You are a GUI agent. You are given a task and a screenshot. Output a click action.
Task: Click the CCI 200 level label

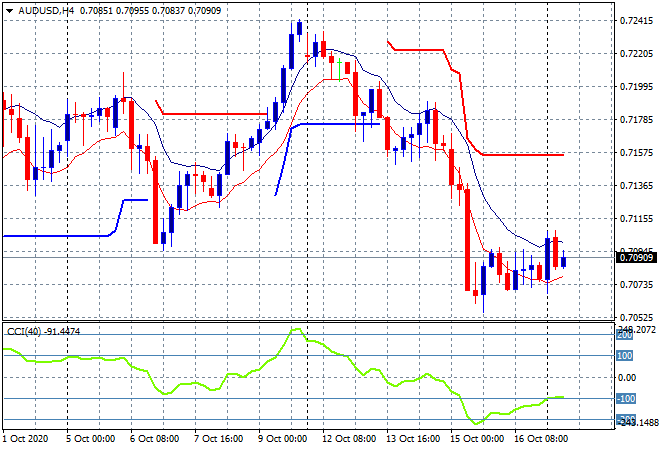coord(625,335)
